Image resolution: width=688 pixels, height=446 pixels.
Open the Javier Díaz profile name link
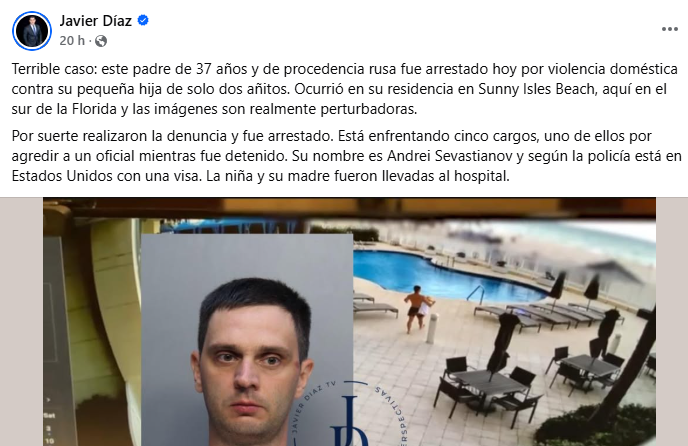[x=96, y=20]
